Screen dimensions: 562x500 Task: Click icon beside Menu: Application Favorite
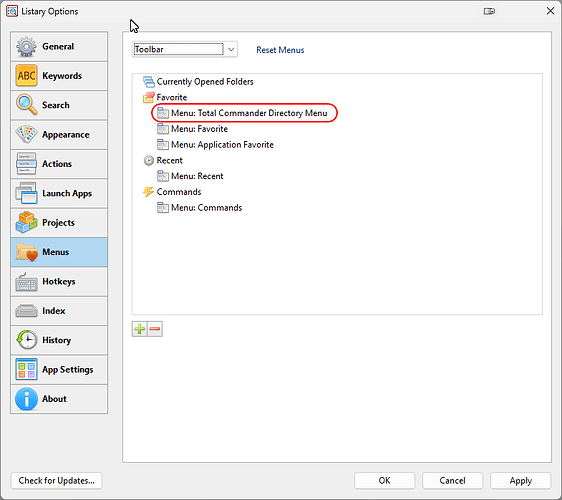(163, 145)
